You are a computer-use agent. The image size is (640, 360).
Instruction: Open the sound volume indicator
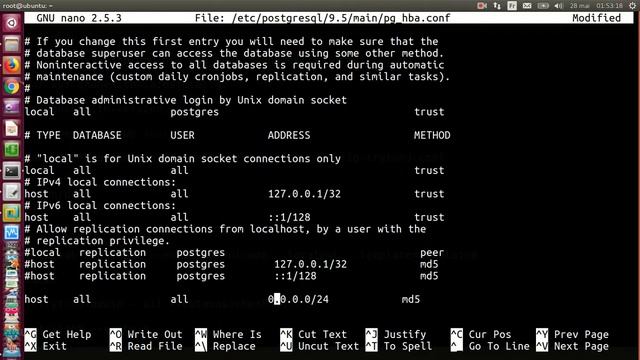[558, 6]
